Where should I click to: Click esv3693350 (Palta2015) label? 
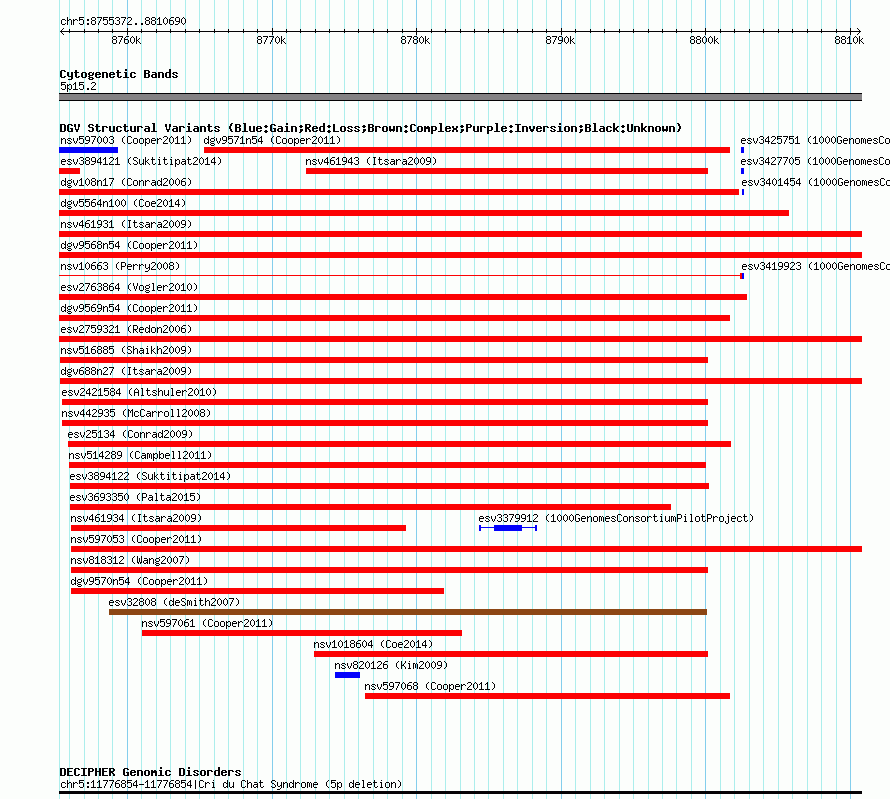pos(135,497)
